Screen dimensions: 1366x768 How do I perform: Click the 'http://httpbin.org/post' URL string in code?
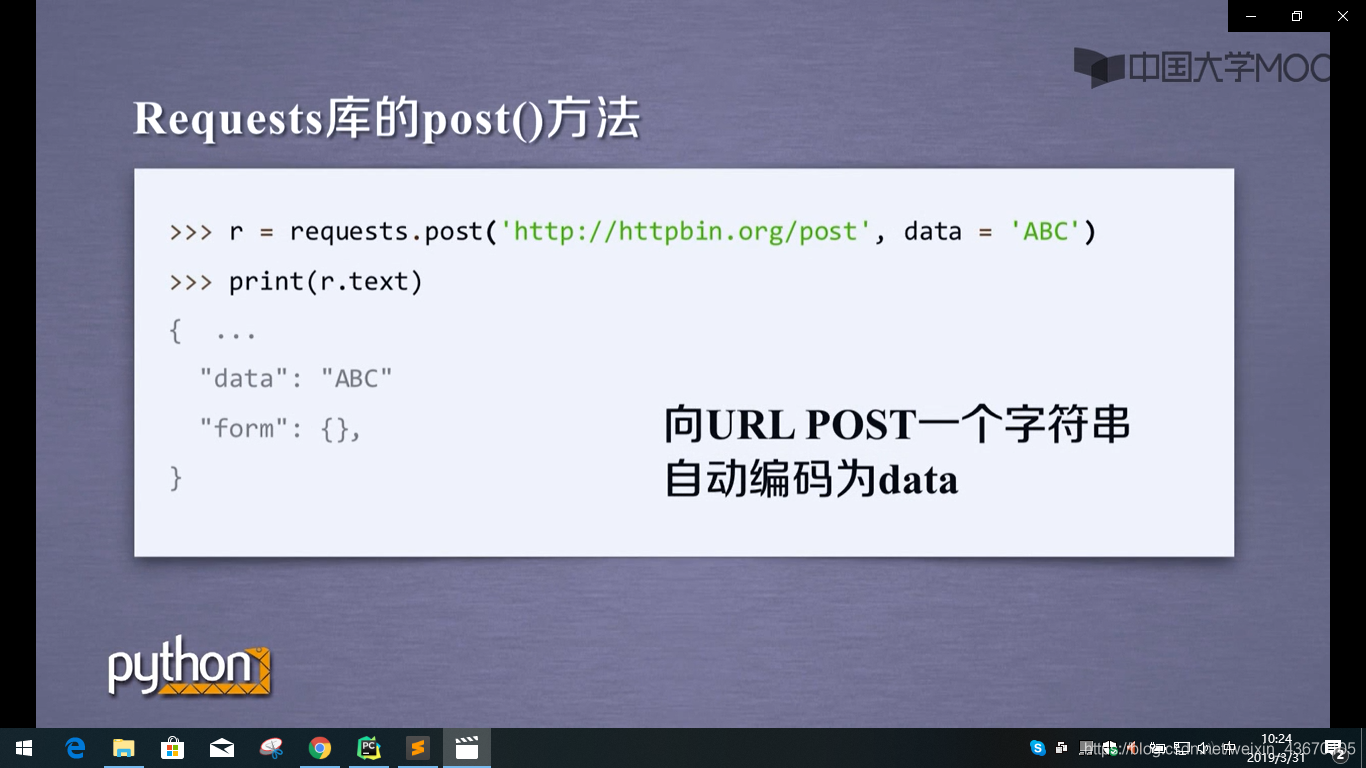tap(685, 232)
